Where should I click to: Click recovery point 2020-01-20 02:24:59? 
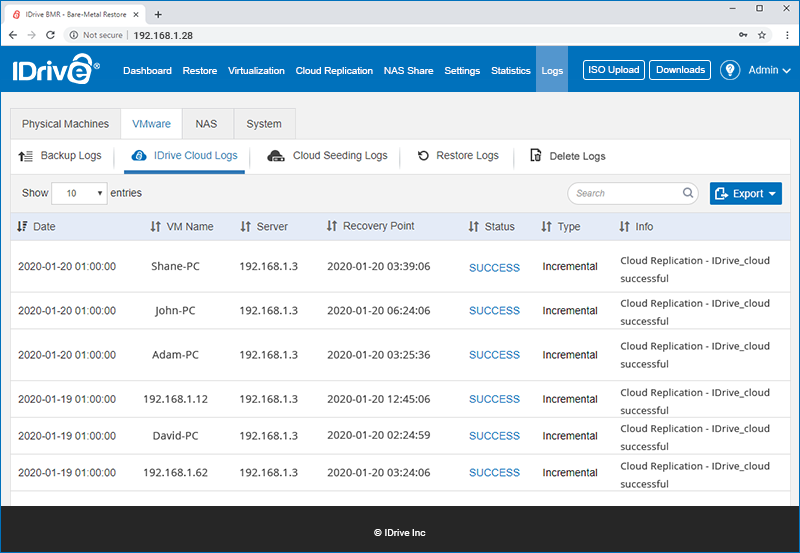[379, 435]
